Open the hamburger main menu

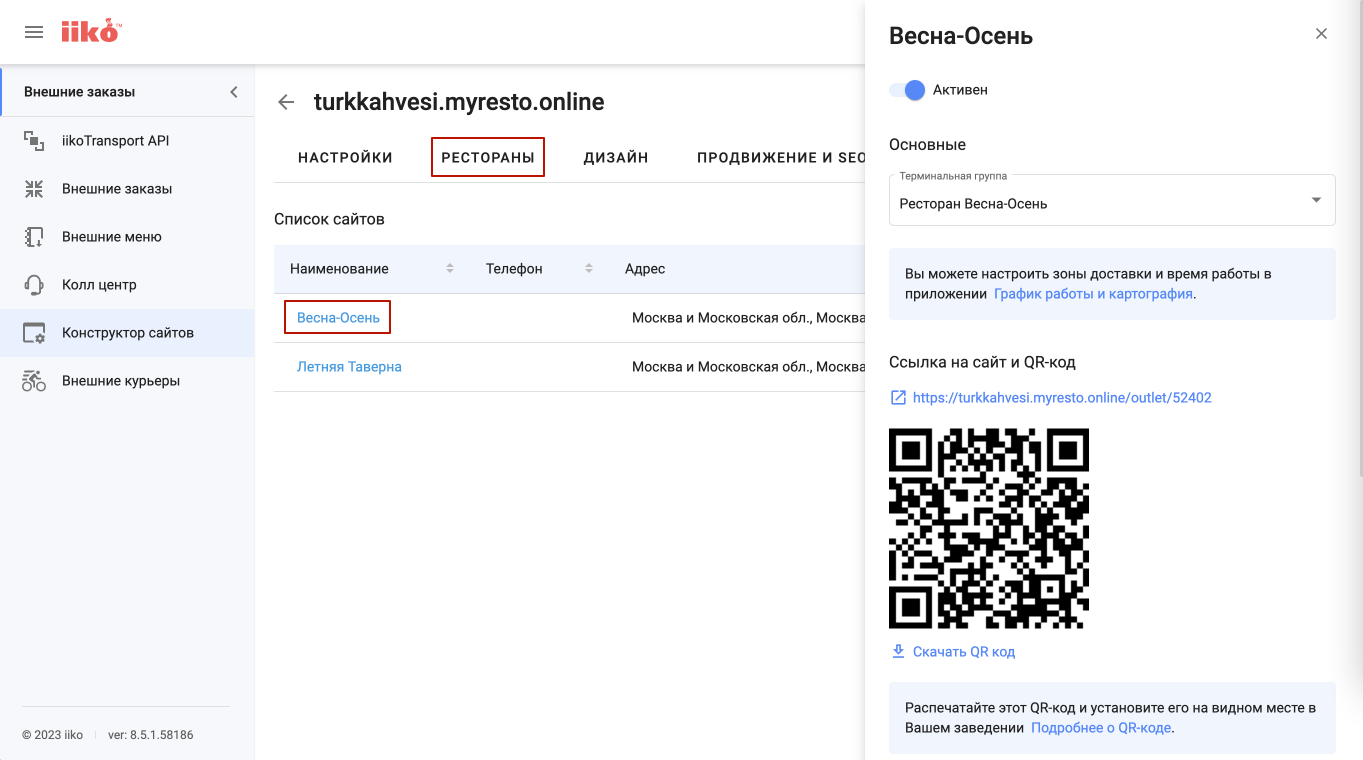(x=34, y=32)
